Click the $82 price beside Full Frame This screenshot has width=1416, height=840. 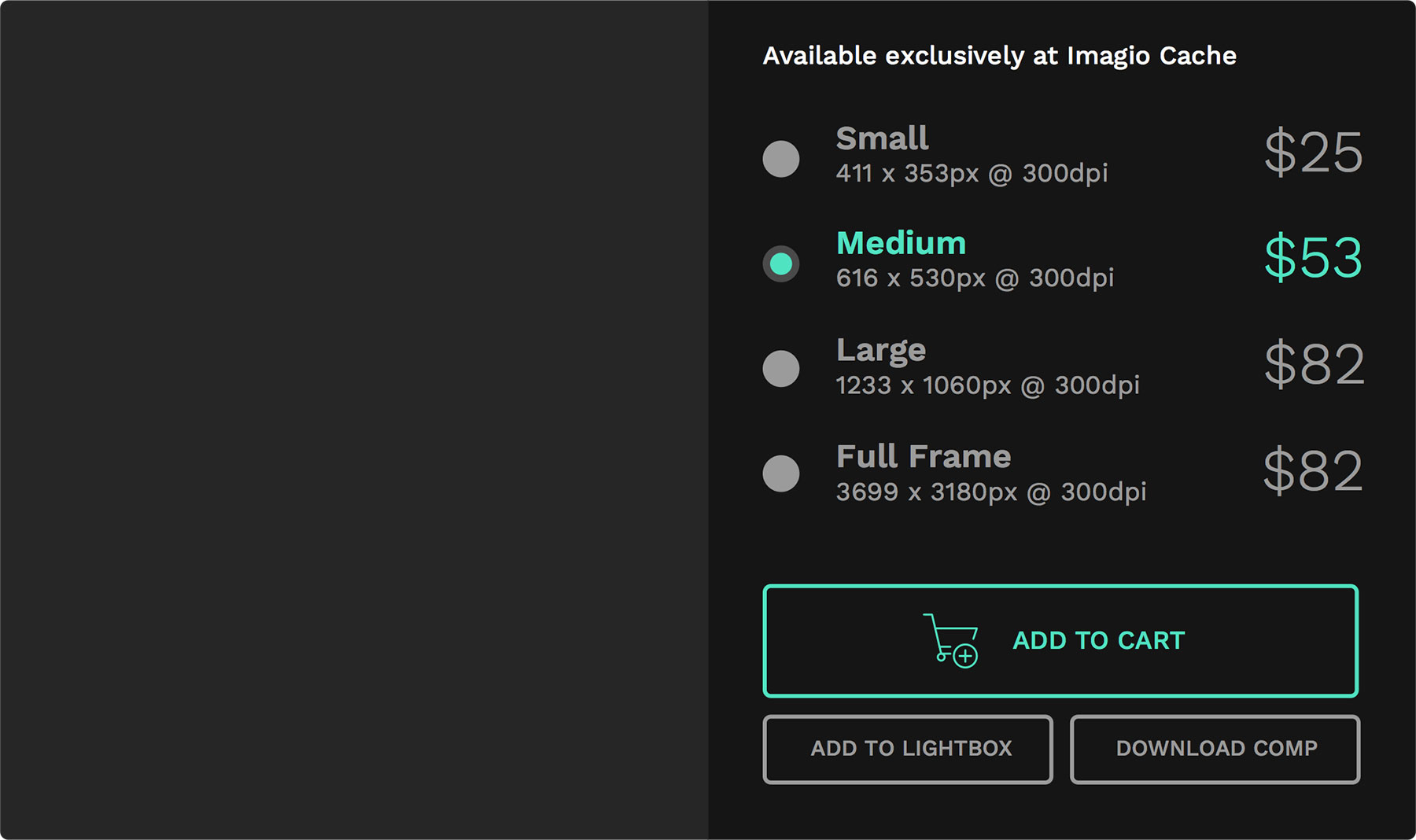coord(1313,470)
